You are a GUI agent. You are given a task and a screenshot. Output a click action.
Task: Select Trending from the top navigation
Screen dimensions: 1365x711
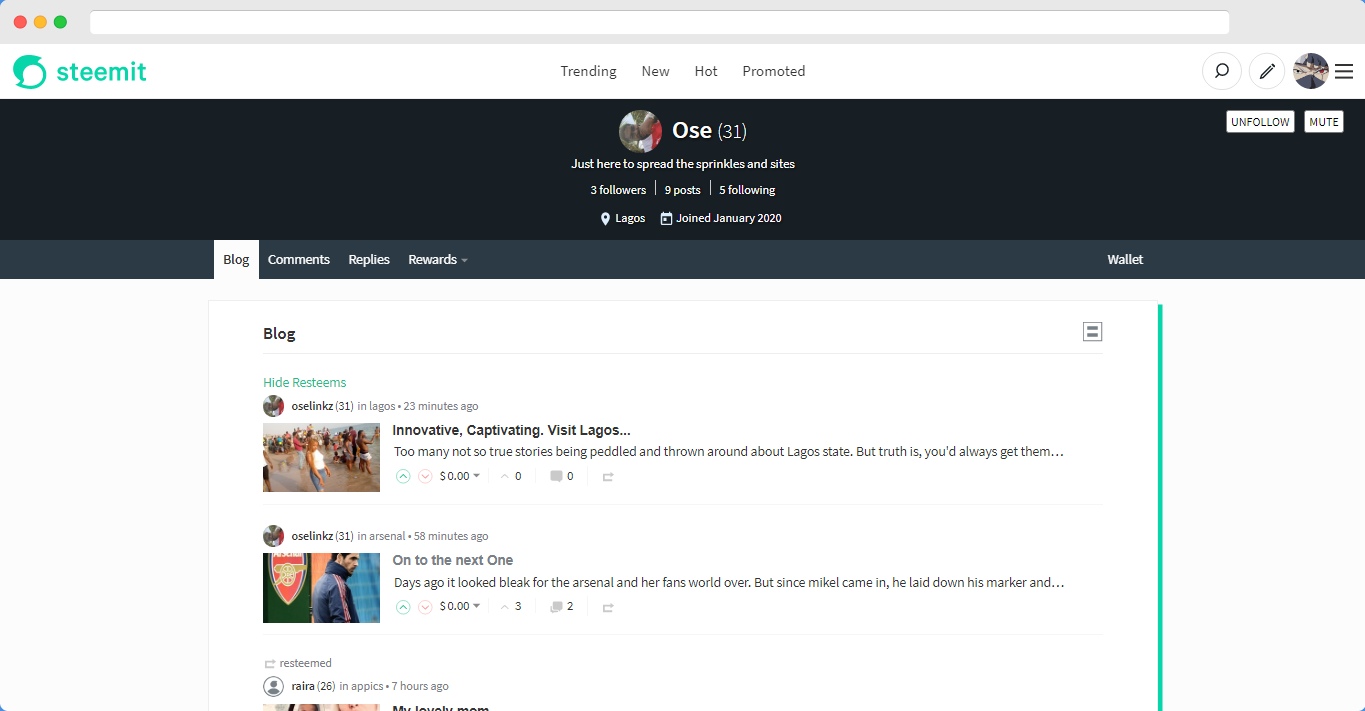588,71
